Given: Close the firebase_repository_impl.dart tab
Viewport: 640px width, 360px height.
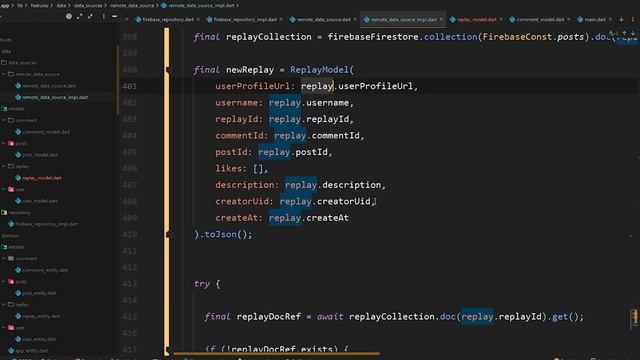Looking at the screenshot, I should pyautogui.click(x=281, y=20).
